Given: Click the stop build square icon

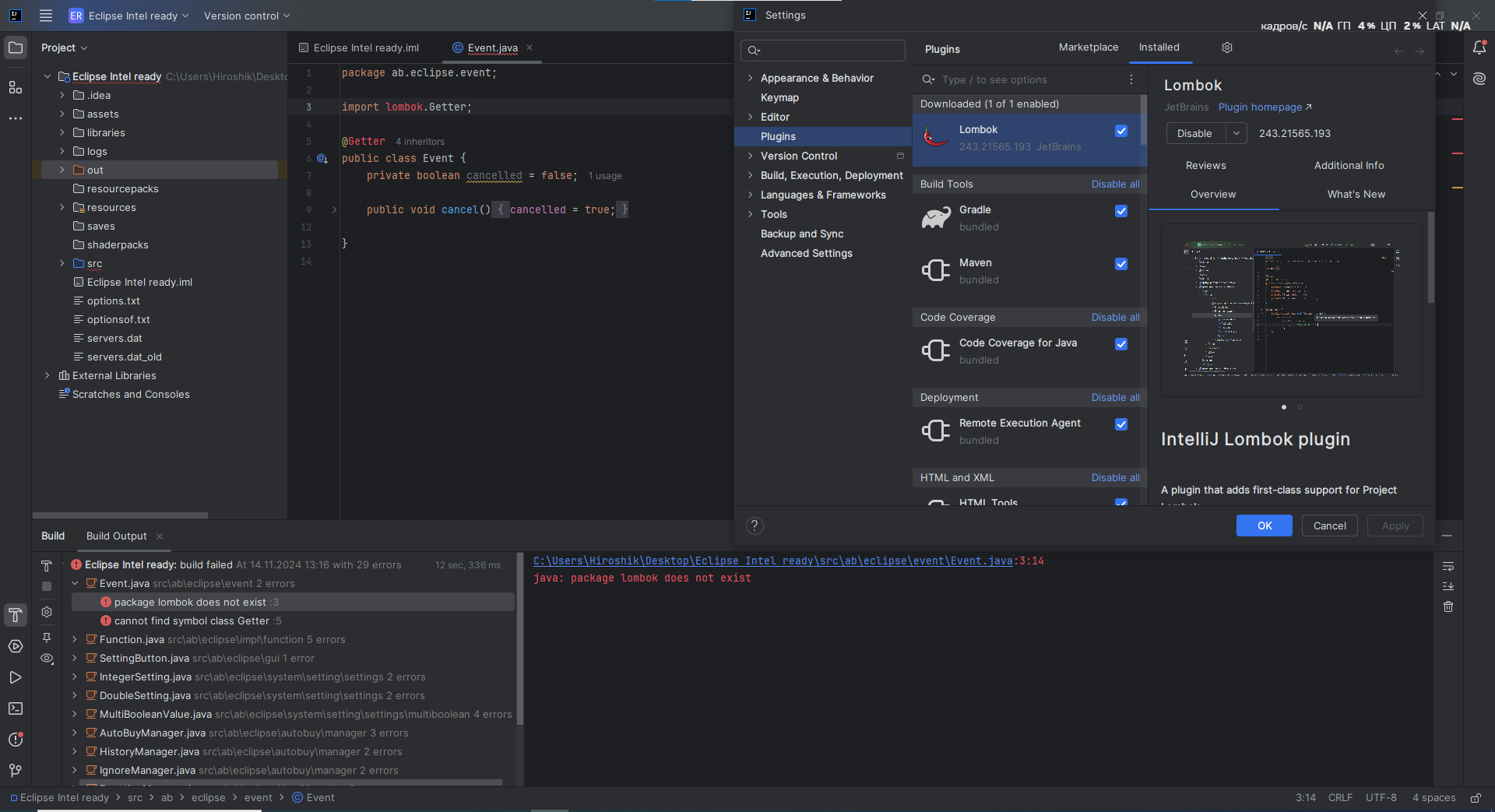Looking at the screenshot, I should 47,586.
